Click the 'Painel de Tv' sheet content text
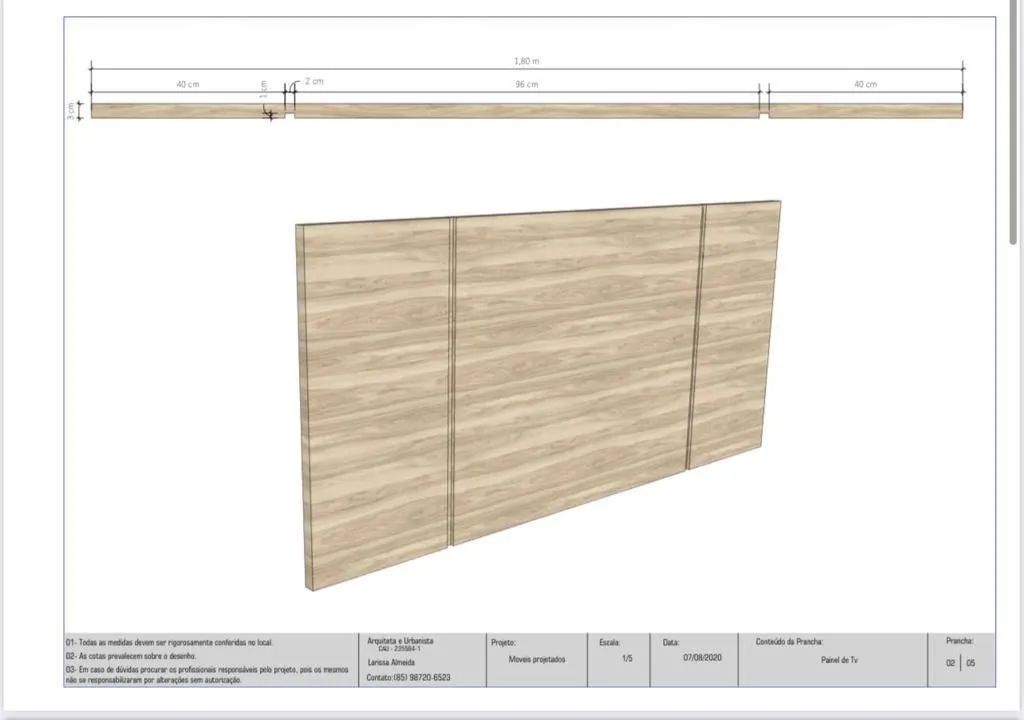The image size is (1024, 720). pos(839,660)
